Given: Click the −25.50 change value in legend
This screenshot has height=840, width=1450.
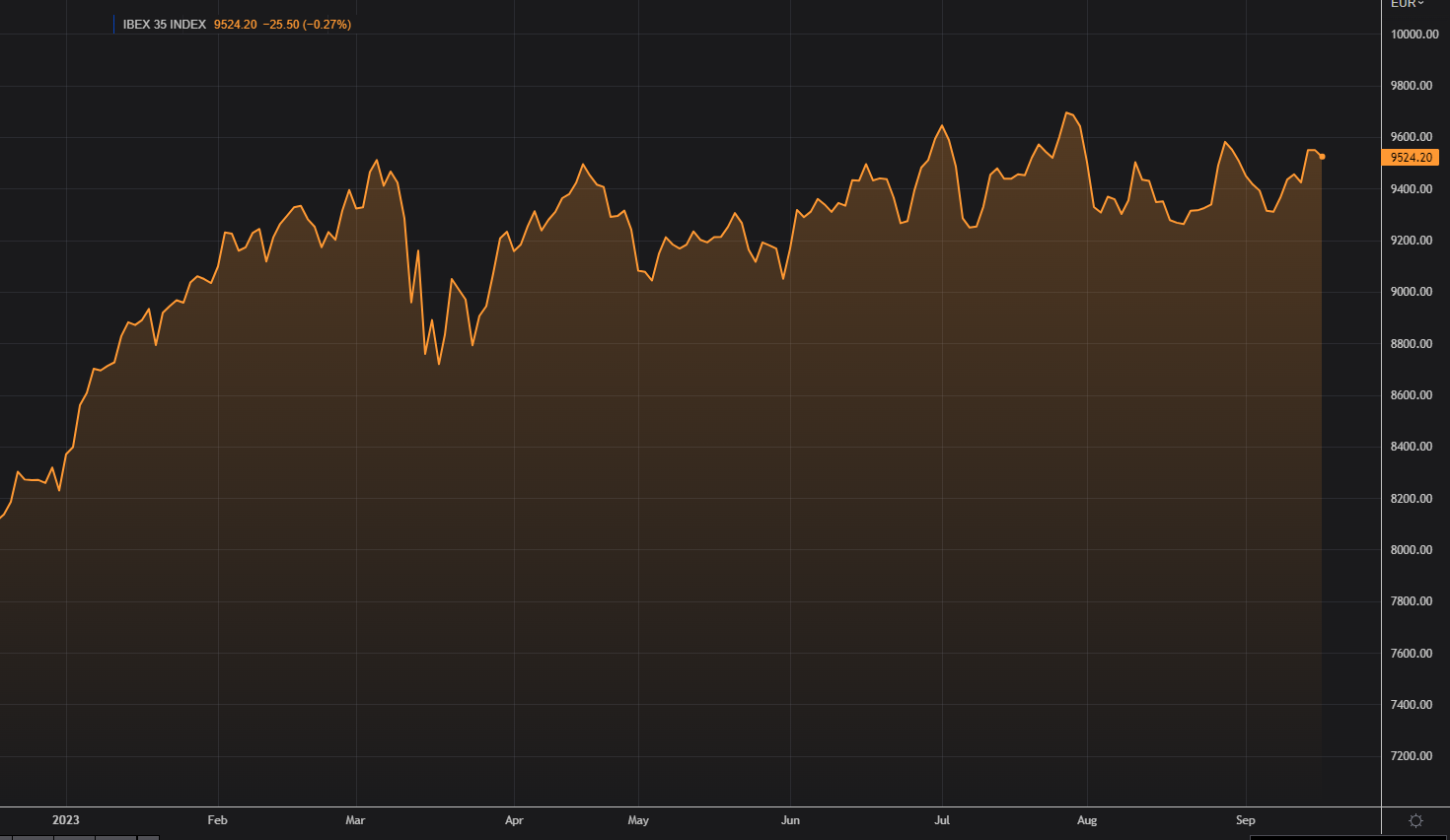Looking at the screenshot, I should (281, 25).
